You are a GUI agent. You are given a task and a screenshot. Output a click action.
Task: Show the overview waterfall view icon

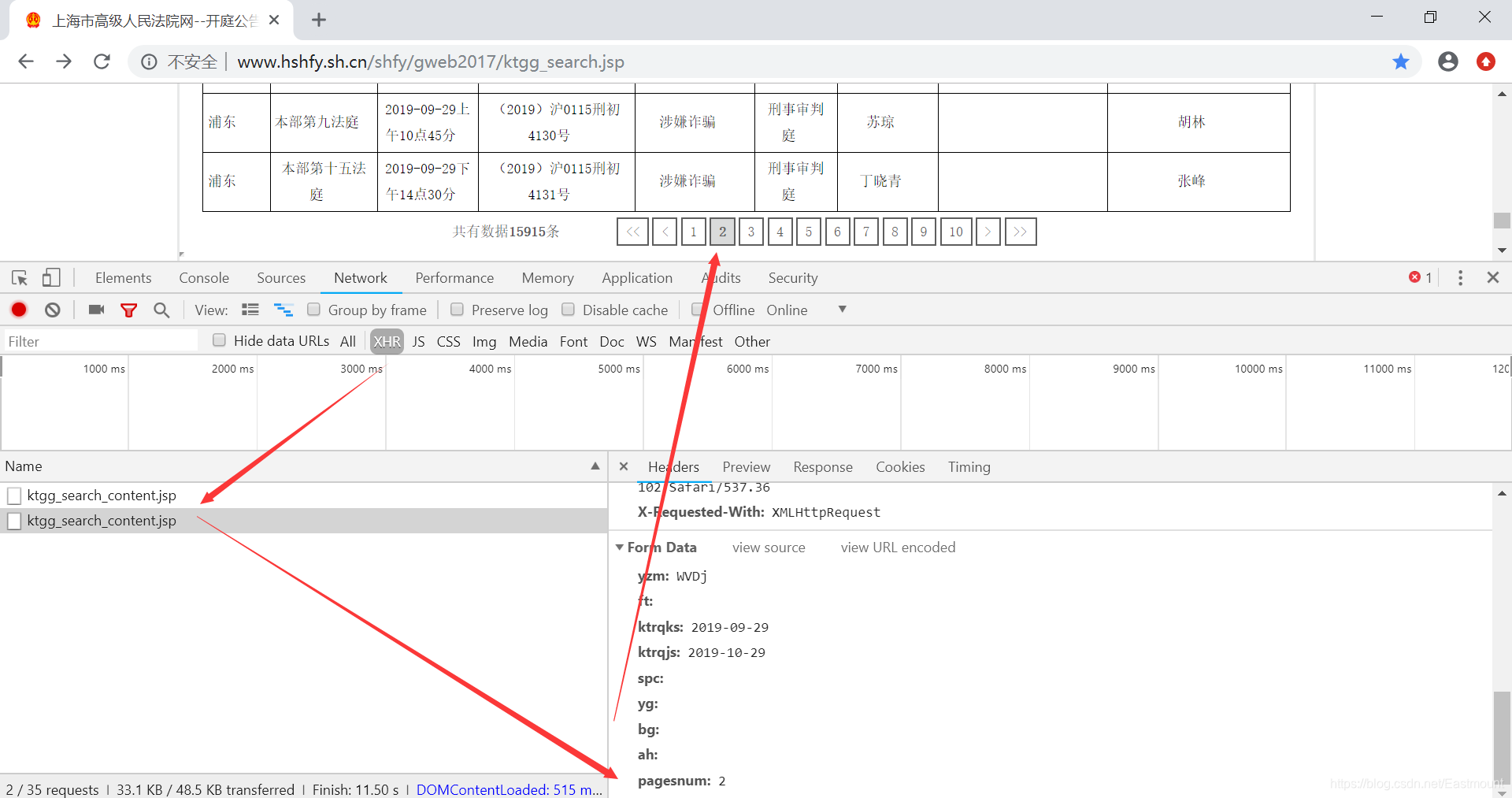tap(283, 310)
